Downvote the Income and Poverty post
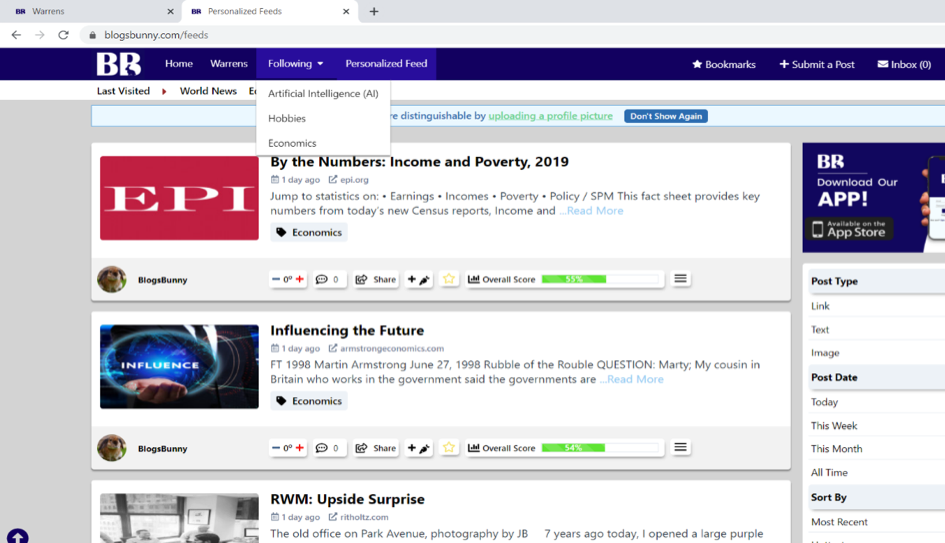The image size is (945, 543). click(276, 279)
